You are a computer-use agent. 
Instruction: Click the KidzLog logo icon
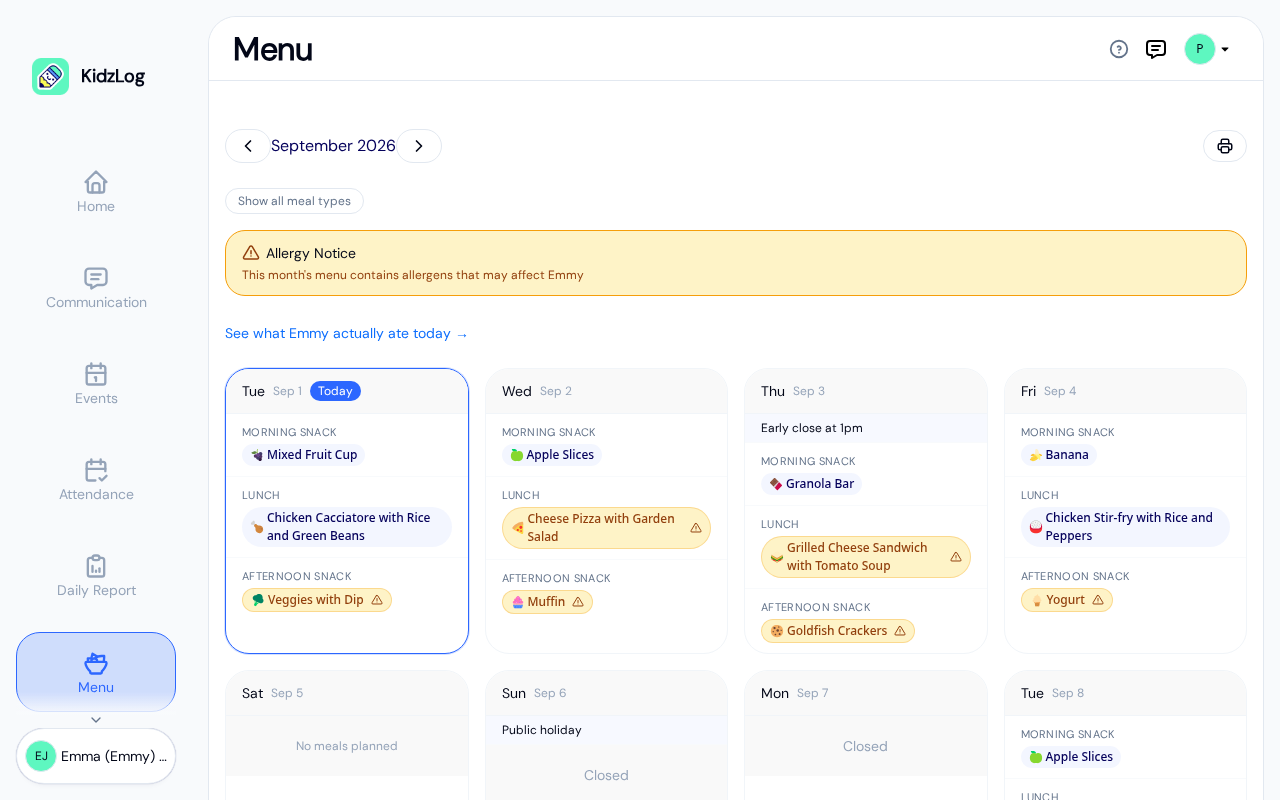[x=50, y=76]
